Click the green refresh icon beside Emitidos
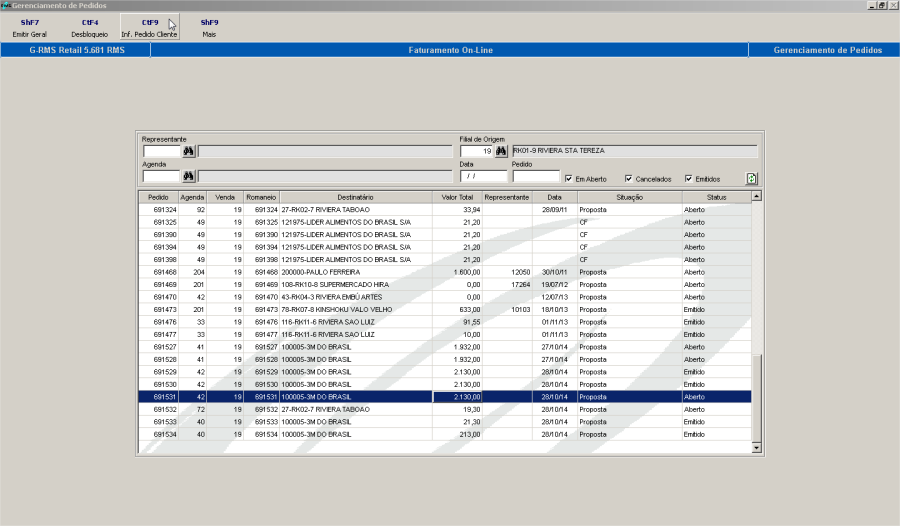Screen dimensions: 900x526 click(x=751, y=179)
